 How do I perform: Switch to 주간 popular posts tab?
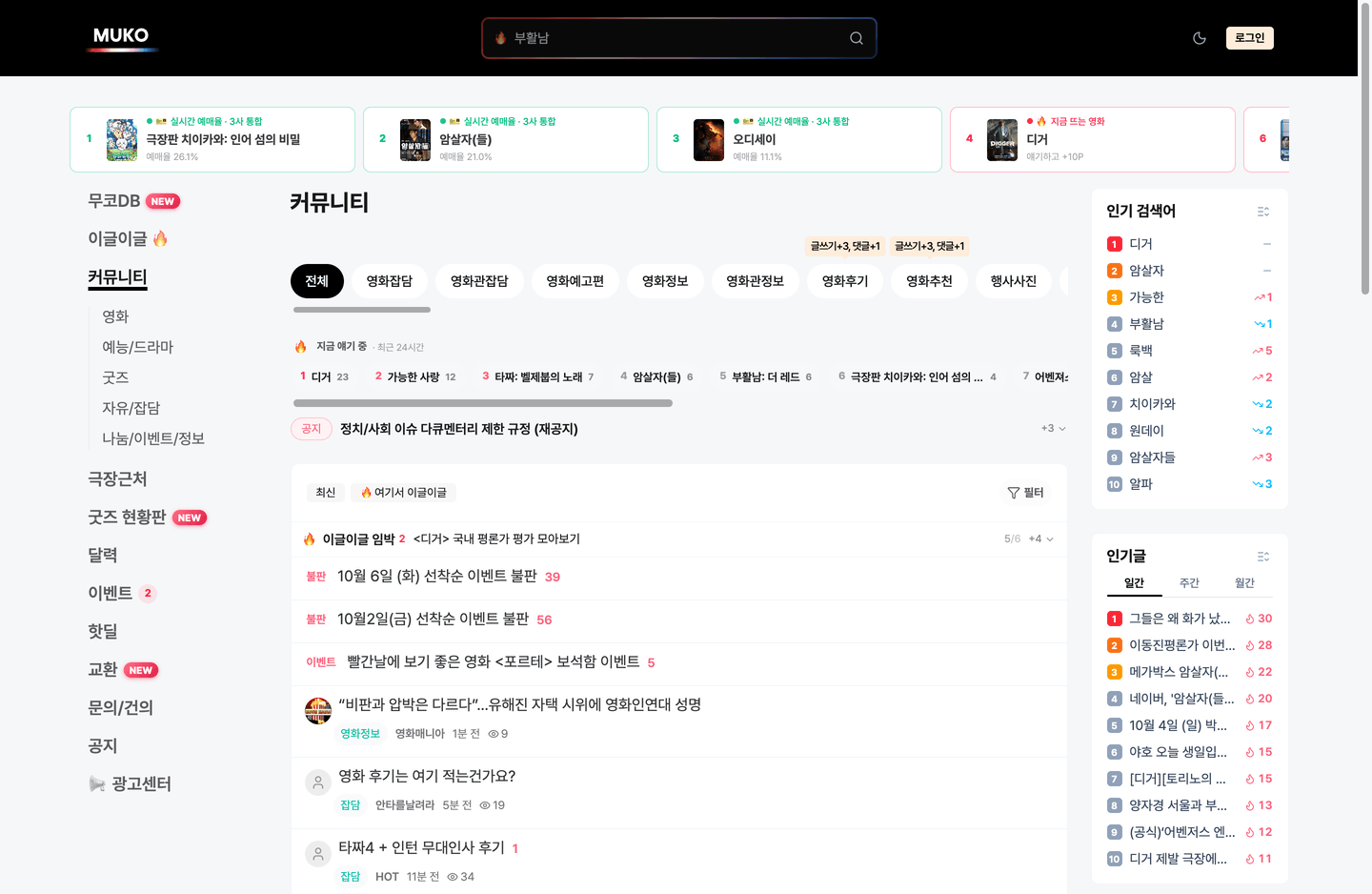click(1189, 583)
